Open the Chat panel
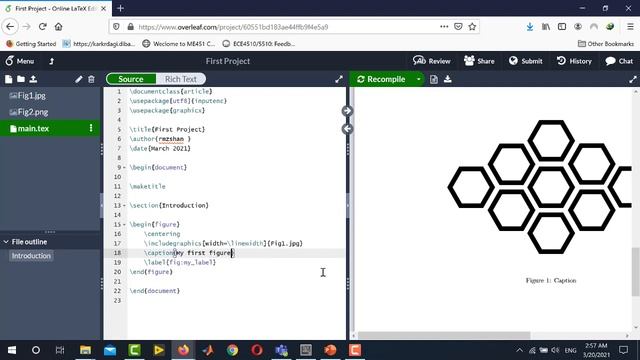 pos(619,61)
